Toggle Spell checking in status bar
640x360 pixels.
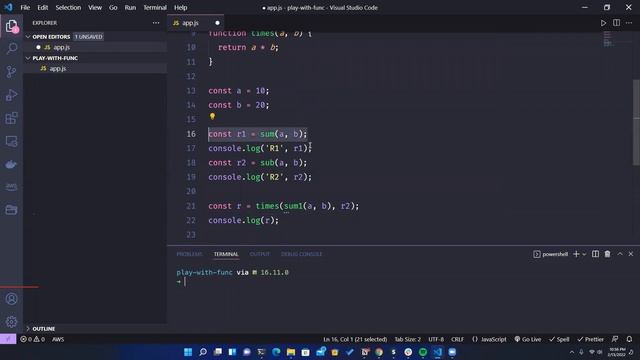pos(559,339)
